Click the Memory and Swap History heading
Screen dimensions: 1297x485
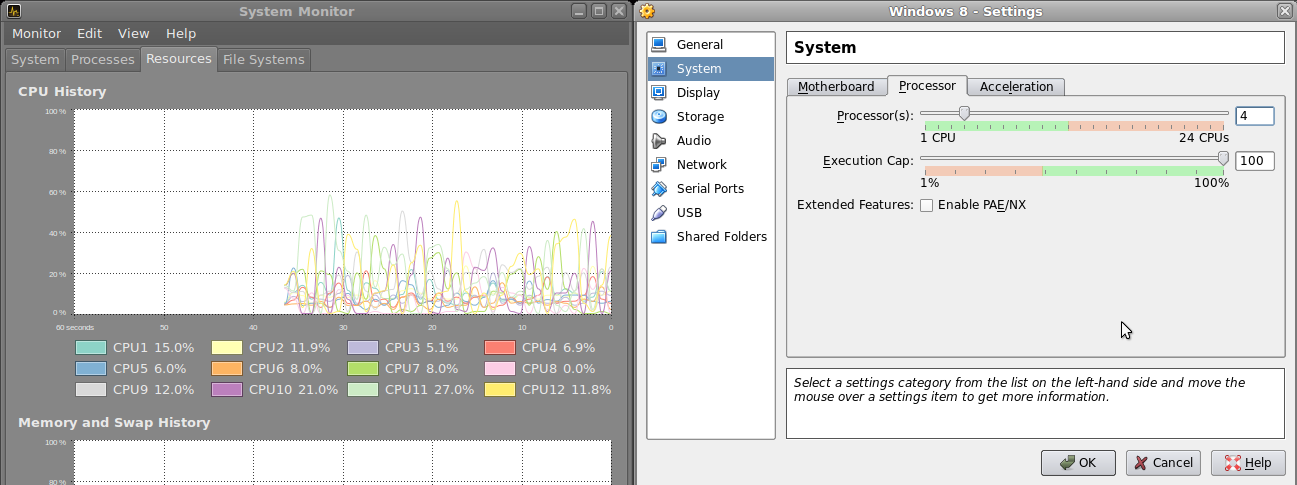pyautogui.click(x=114, y=423)
